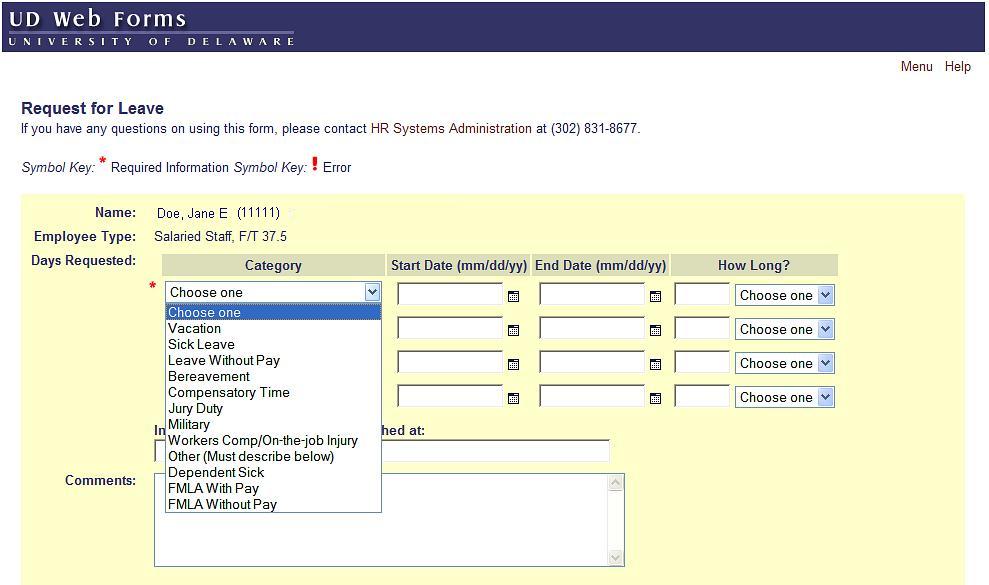This screenshot has width=989, height=585.
Task: Click the Comments box scrollbar down arrow
Action: click(x=615, y=557)
